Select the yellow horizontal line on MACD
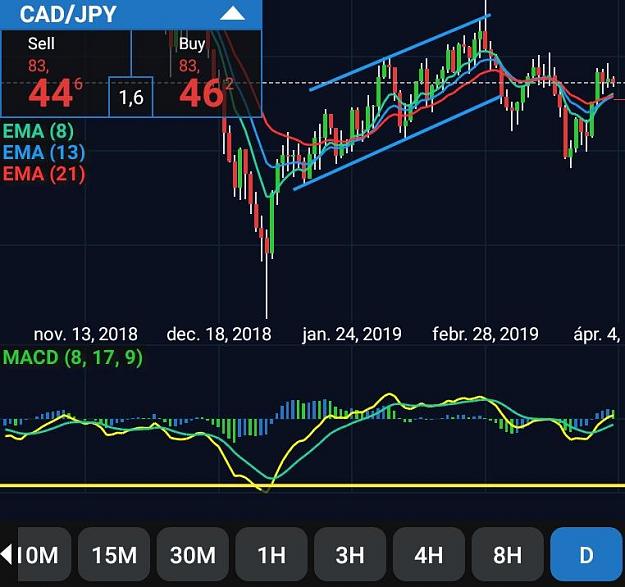Screen dimensions: 625x587 312,485
